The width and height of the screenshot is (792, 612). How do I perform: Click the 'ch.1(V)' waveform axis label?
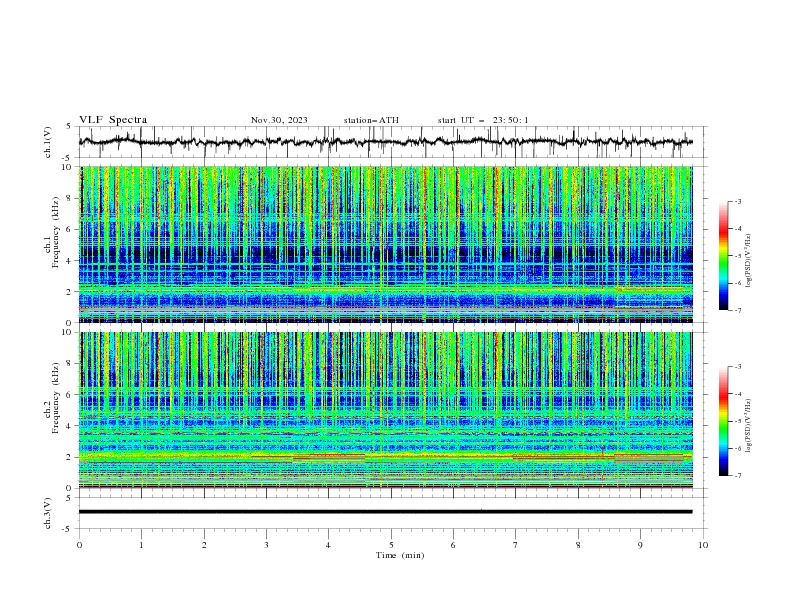(x=48, y=142)
